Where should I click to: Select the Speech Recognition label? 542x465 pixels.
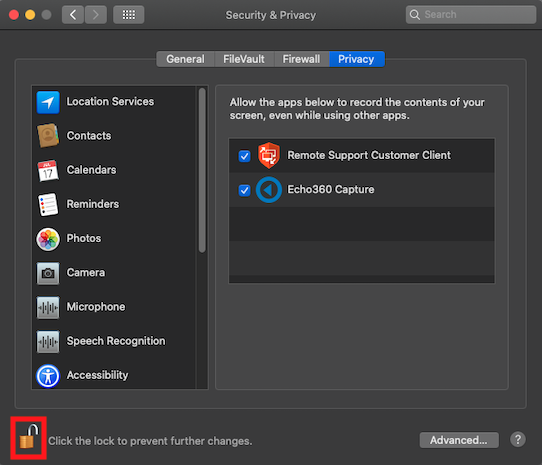116,341
